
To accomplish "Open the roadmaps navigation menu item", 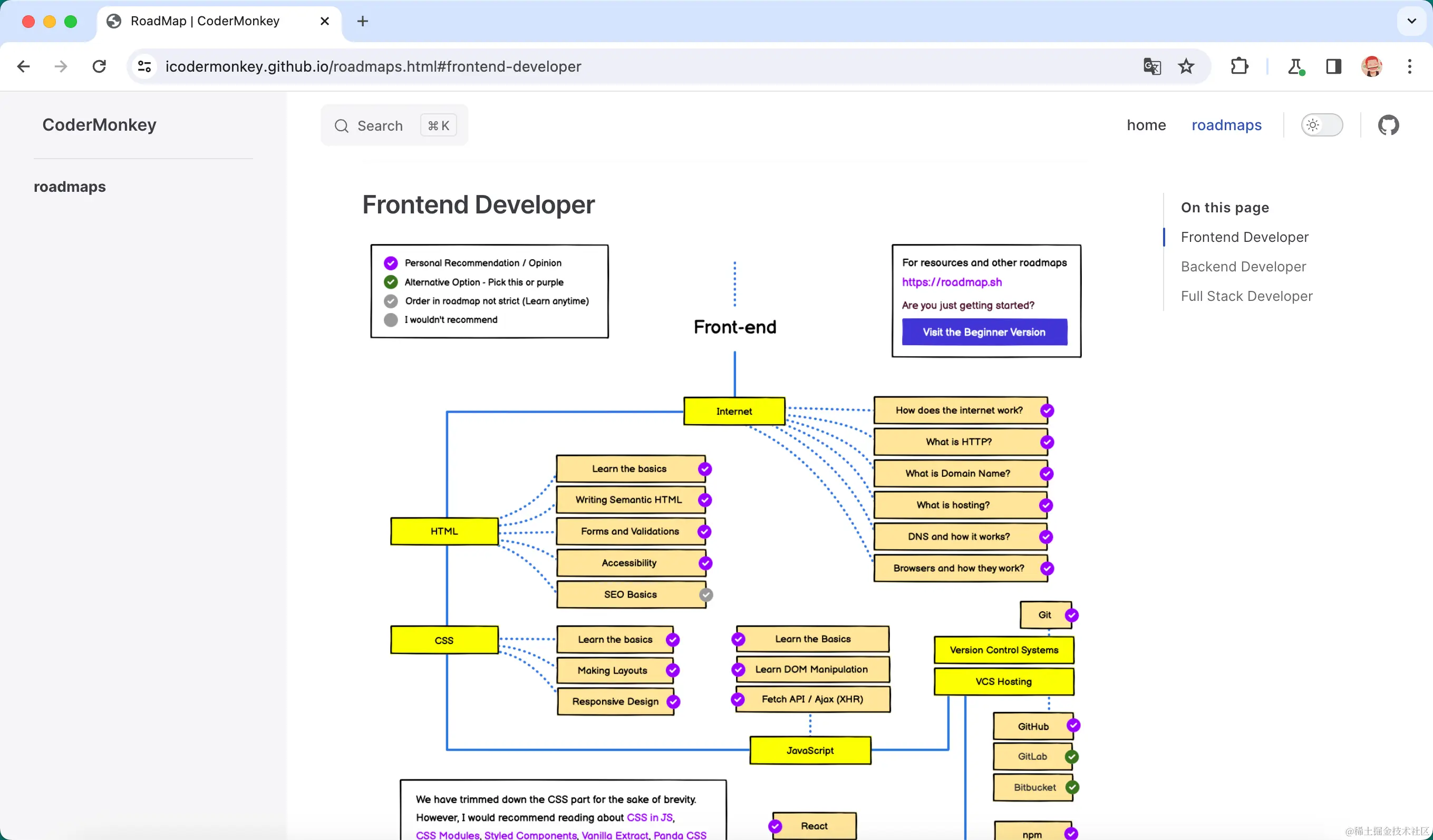I will pos(1226,125).
